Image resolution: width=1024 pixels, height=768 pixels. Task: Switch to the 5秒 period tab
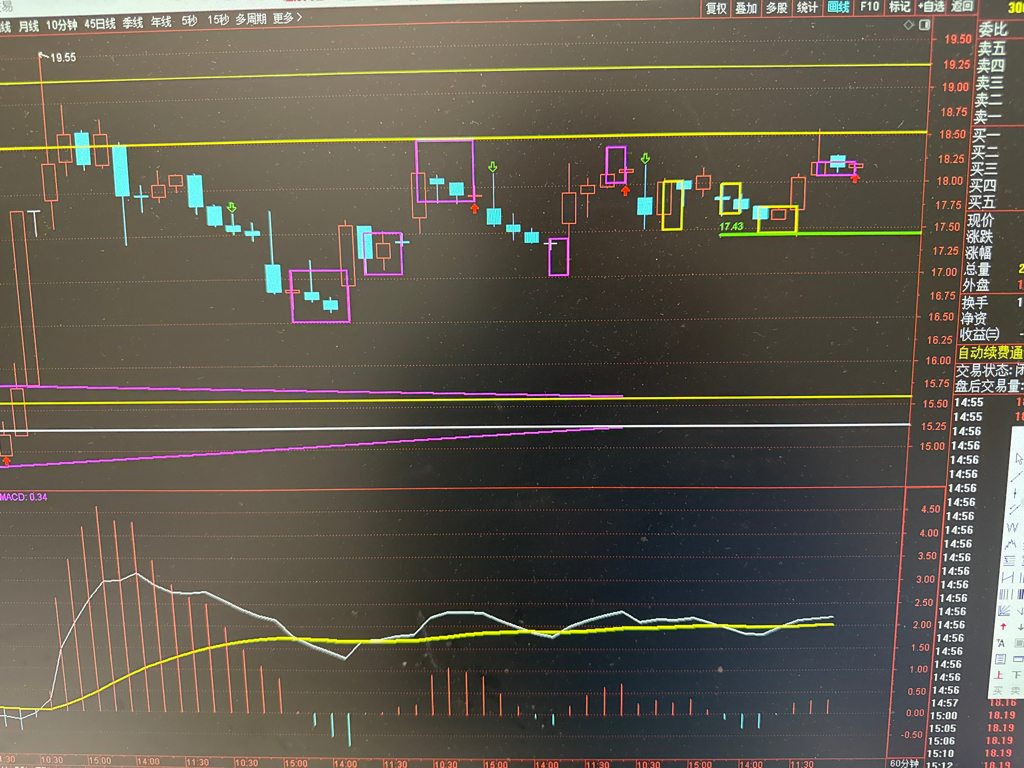(189, 21)
